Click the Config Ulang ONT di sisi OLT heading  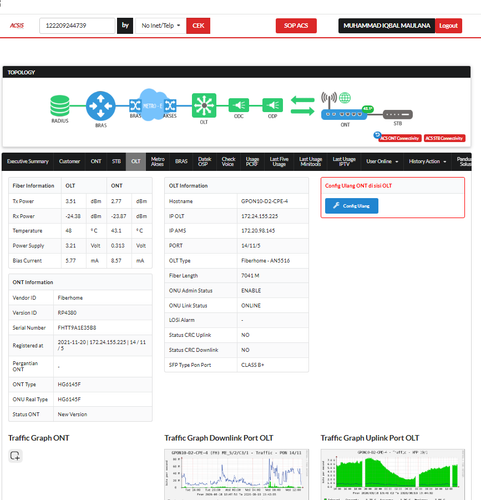tap(358, 186)
